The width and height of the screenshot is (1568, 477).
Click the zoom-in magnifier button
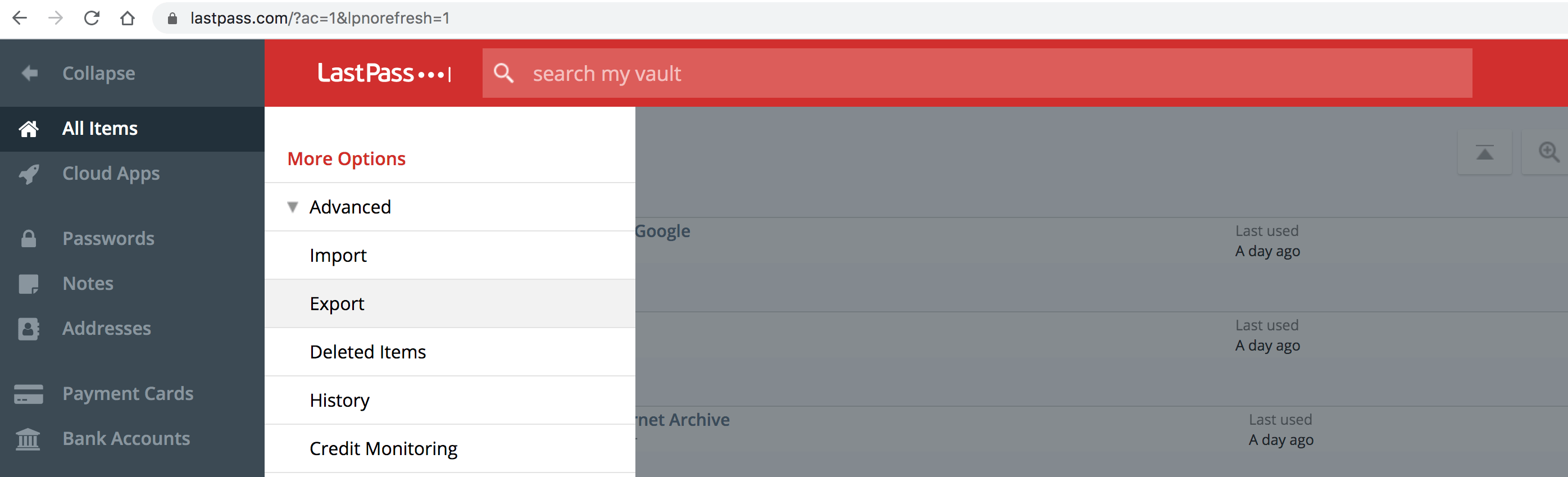(1548, 152)
